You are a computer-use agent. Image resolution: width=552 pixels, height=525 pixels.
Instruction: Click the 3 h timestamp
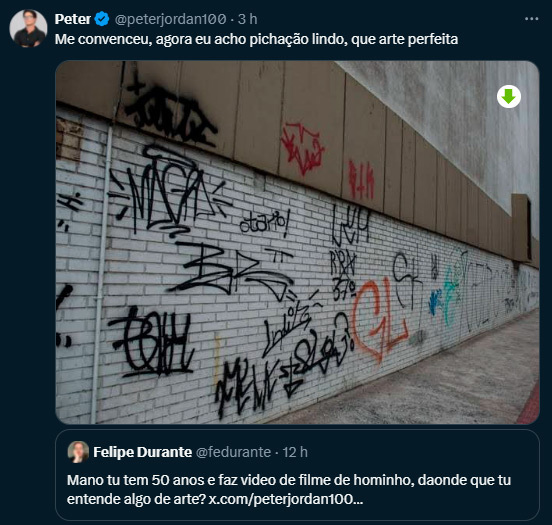(247, 19)
